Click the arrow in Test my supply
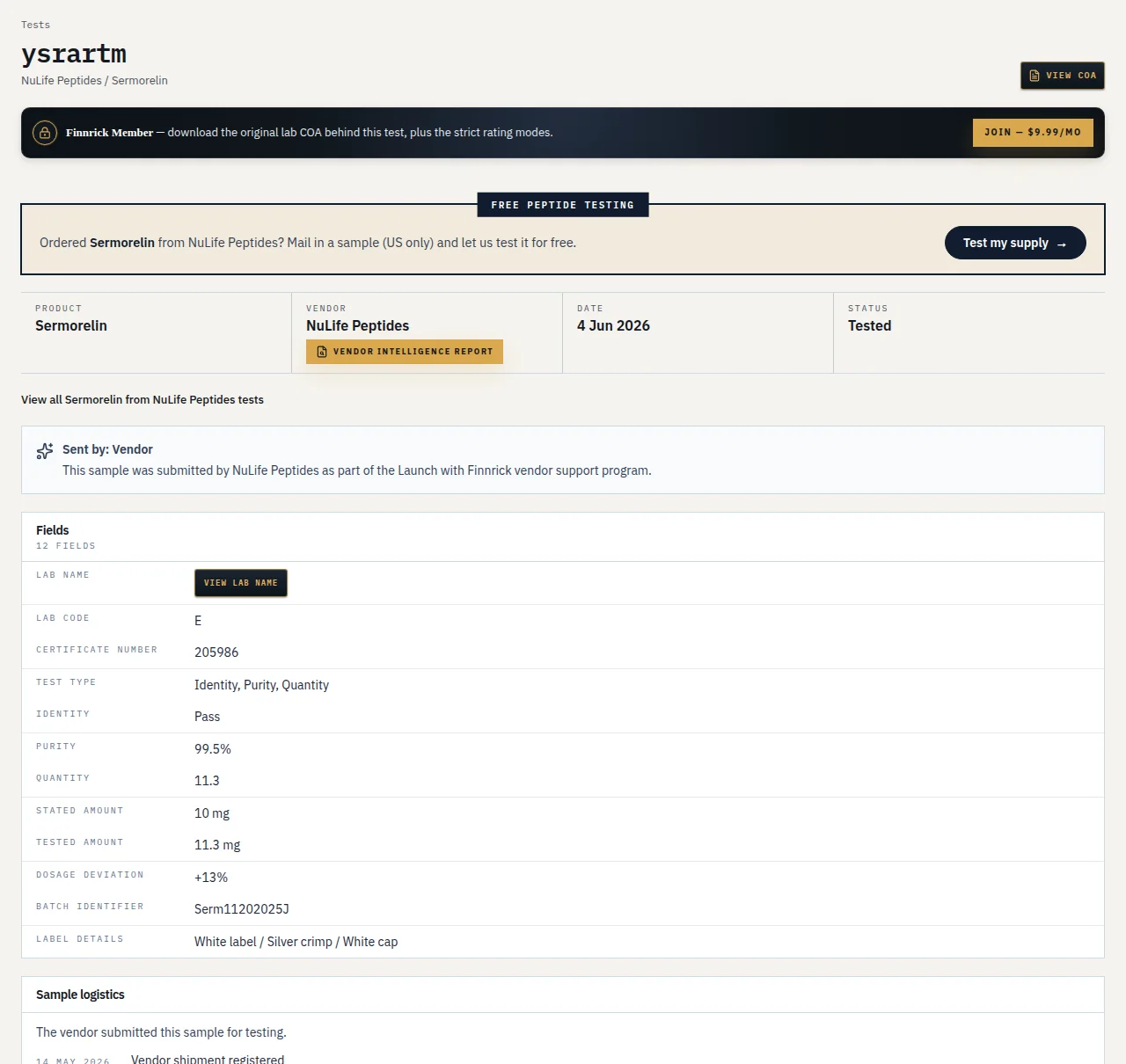The image size is (1126, 1064). (1062, 244)
